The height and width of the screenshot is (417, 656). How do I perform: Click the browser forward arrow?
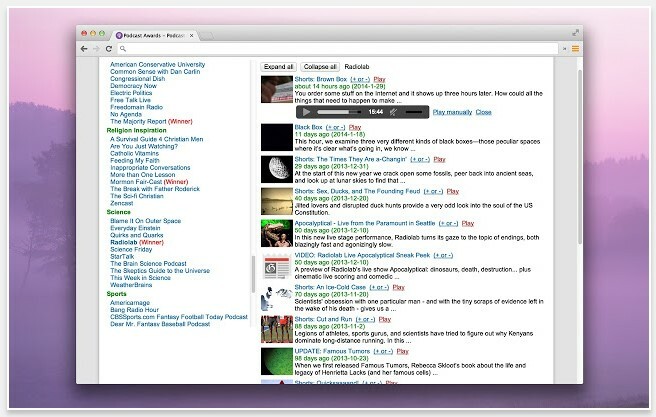(x=96, y=49)
